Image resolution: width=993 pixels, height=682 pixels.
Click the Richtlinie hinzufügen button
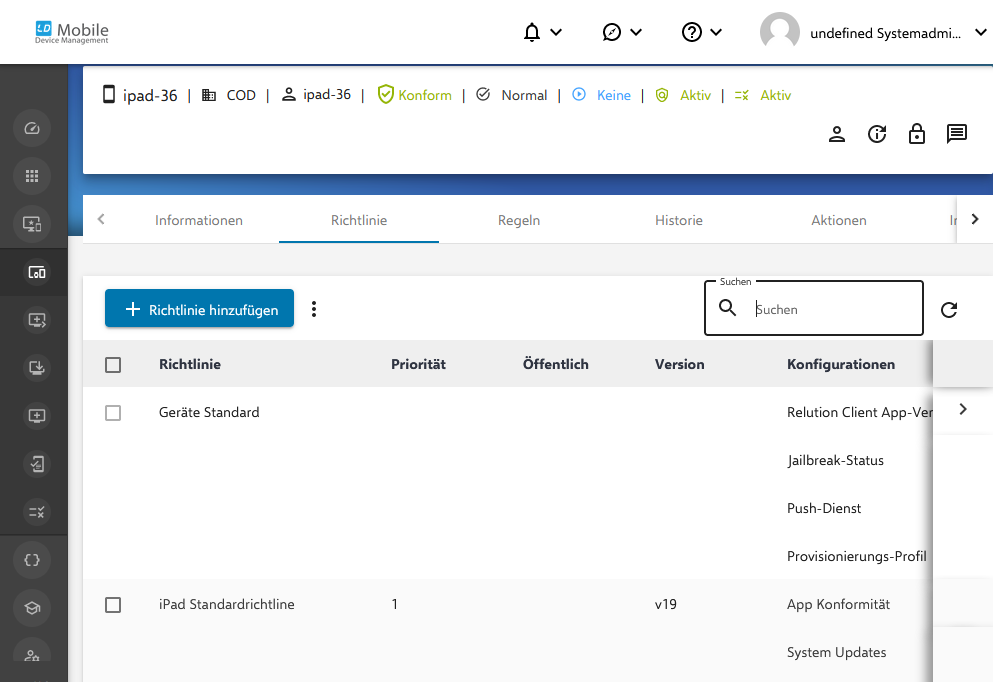click(x=199, y=308)
